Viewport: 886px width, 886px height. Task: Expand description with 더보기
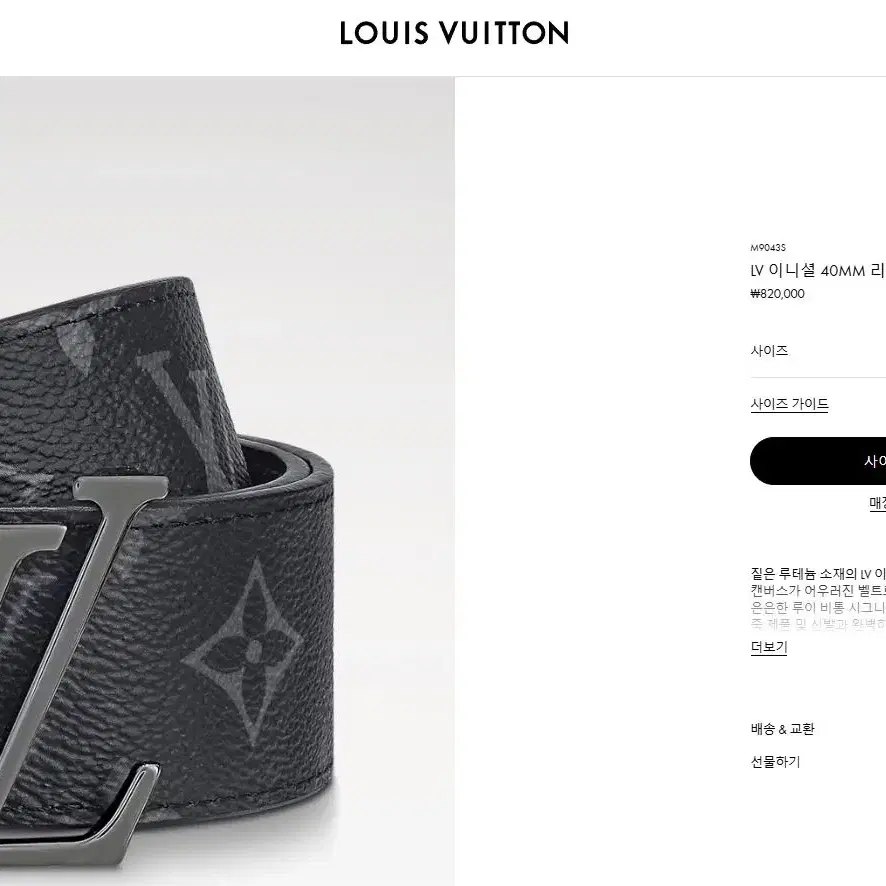tap(768, 647)
